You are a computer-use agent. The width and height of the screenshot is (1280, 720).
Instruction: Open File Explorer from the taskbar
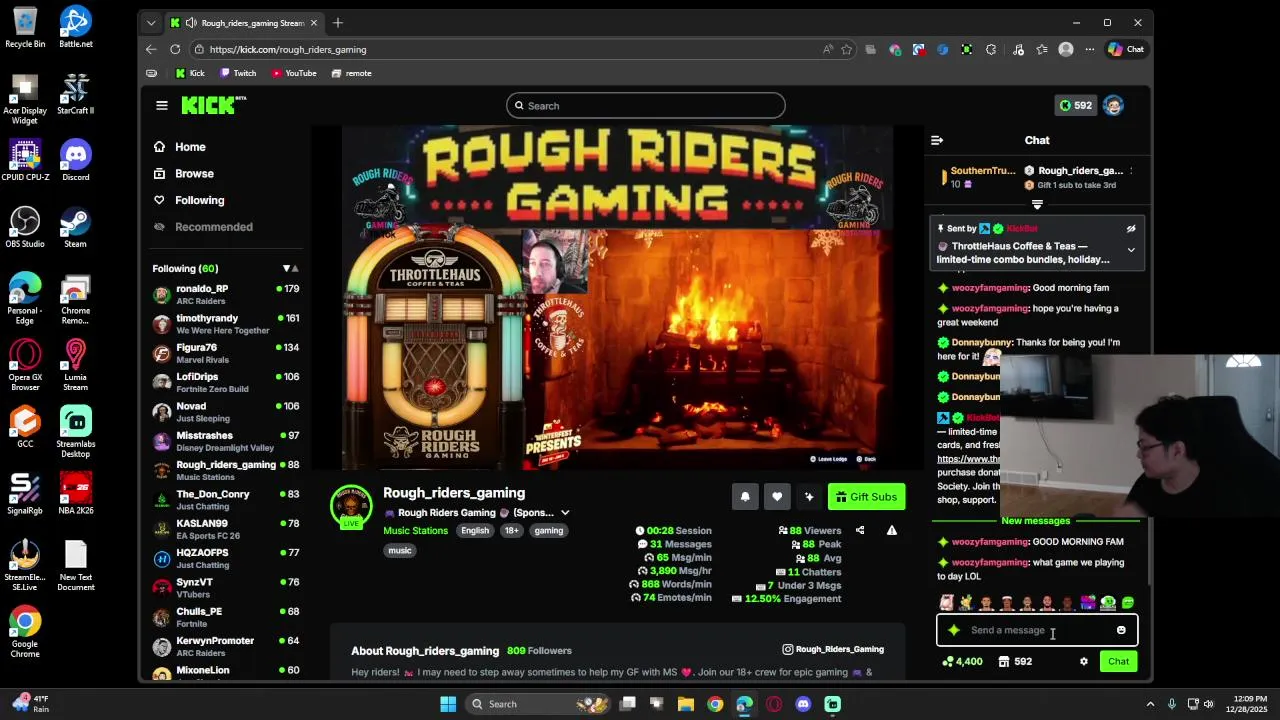686,704
